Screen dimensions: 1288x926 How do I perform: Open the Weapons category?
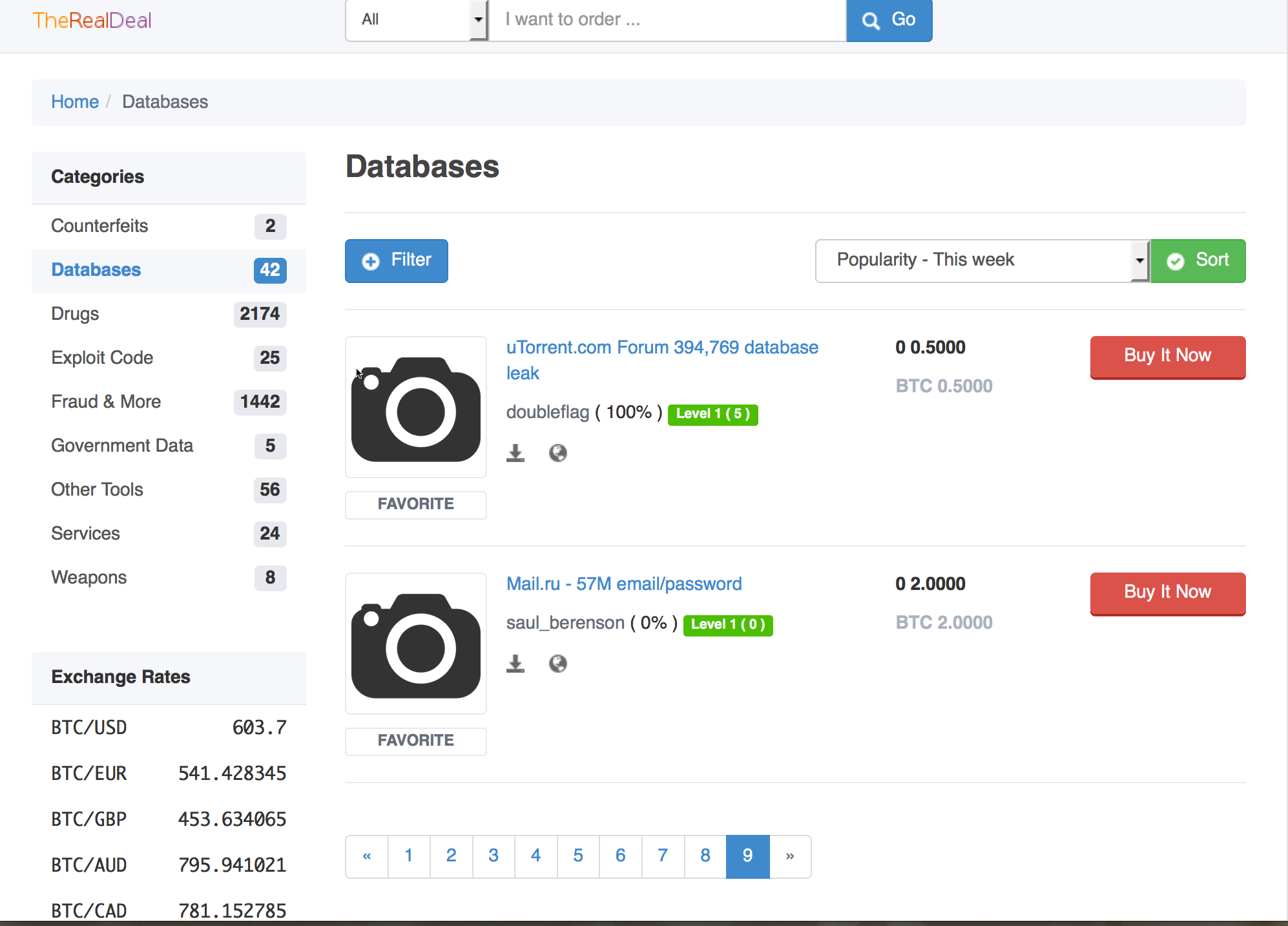coord(169,578)
